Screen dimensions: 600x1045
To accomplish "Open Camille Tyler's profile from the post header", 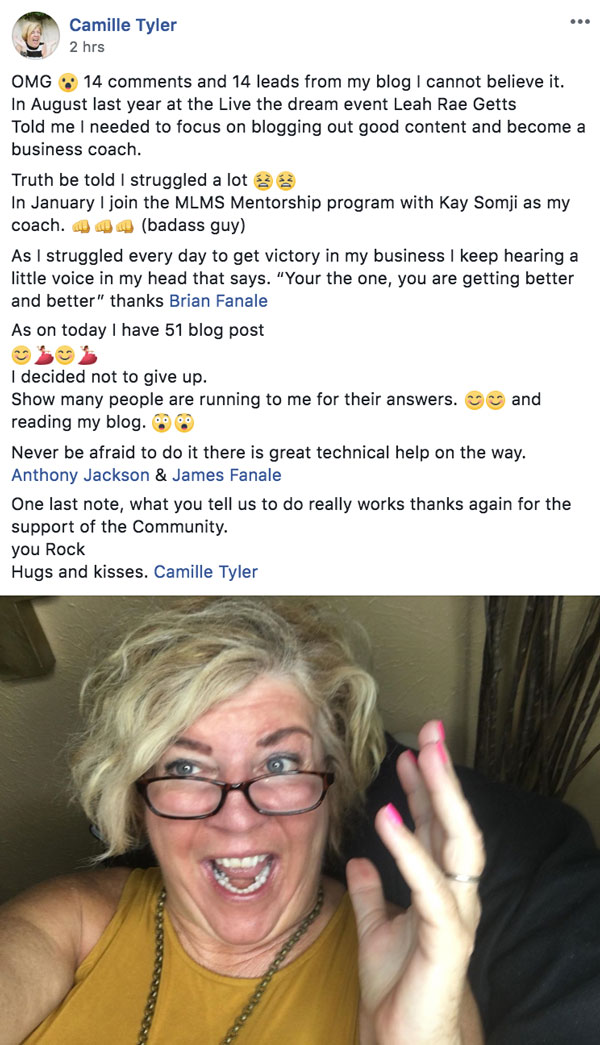I will pos(123,25).
